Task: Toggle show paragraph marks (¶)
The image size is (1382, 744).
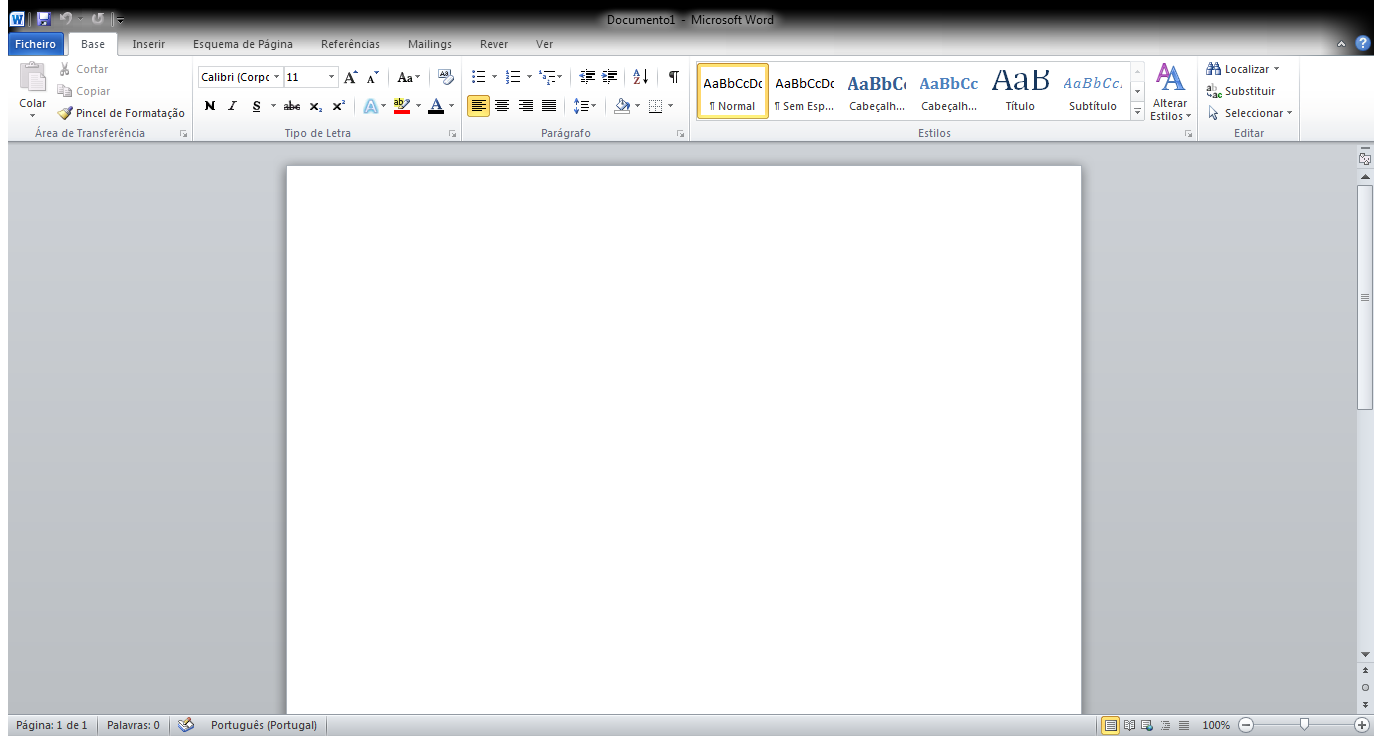Action: click(x=674, y=77)
